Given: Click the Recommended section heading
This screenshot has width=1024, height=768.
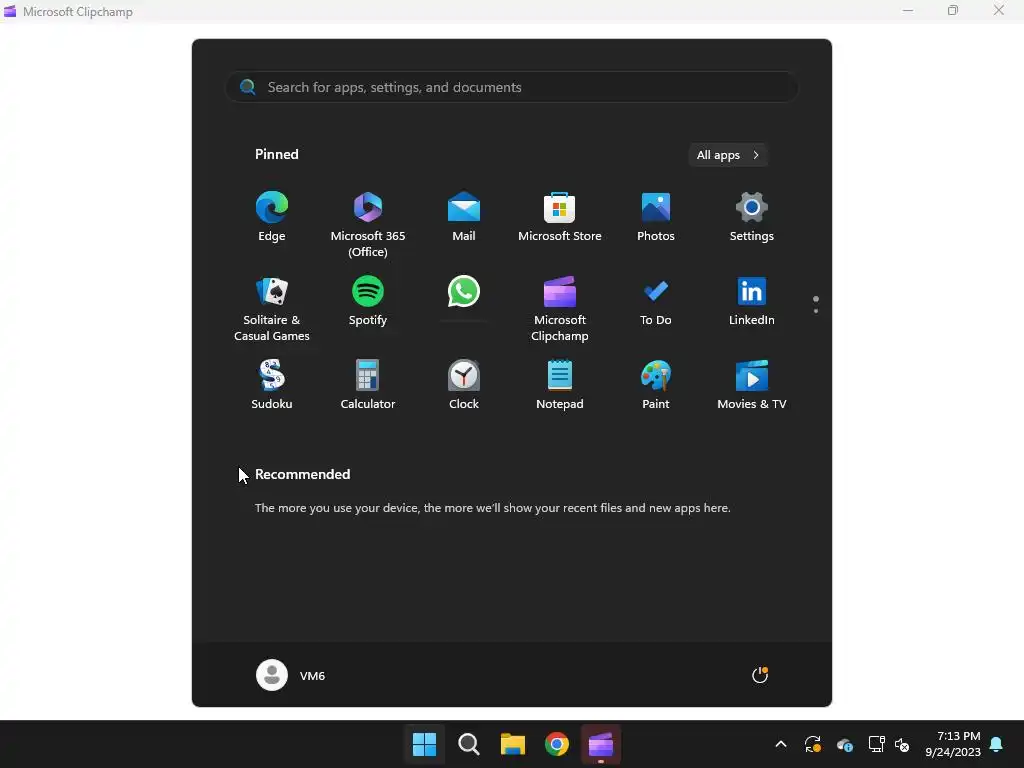Looking at the screenshot, I should click(302, 474).
